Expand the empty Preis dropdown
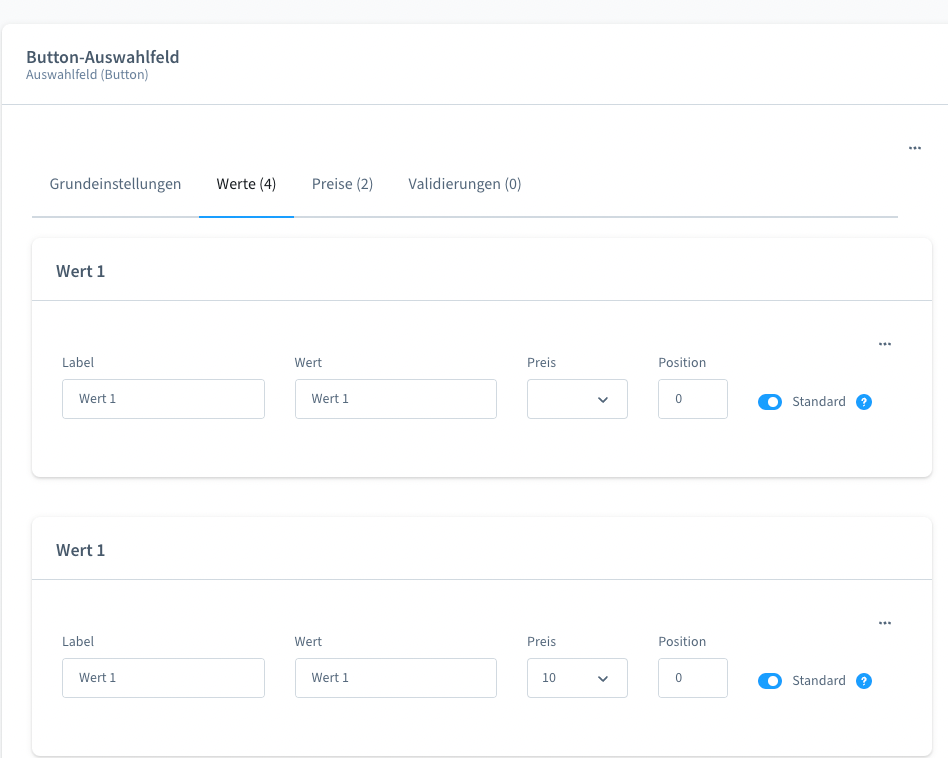 577,399
